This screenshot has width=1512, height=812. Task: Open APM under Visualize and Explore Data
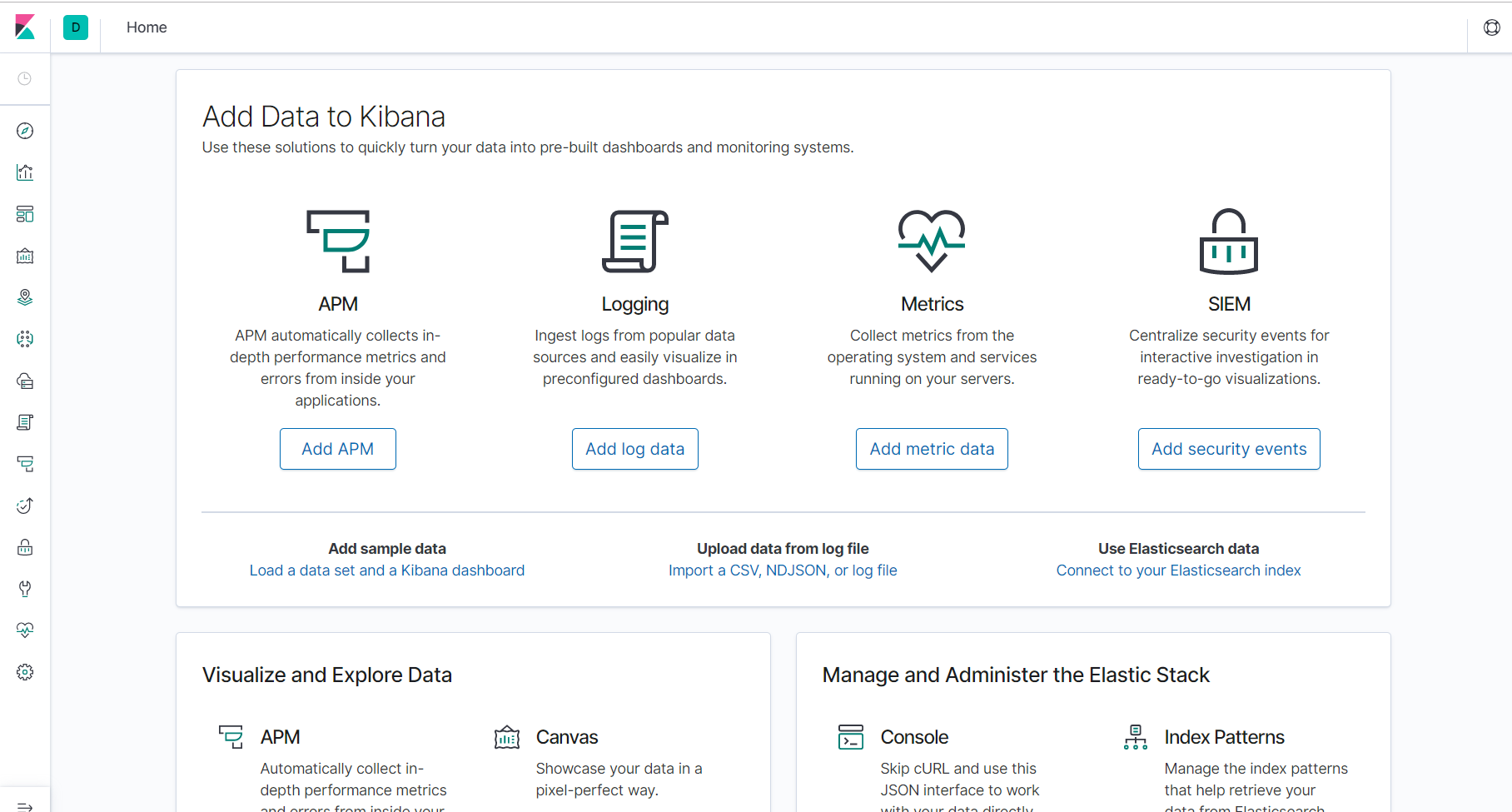pyautogui.click(x=280, y=737)
